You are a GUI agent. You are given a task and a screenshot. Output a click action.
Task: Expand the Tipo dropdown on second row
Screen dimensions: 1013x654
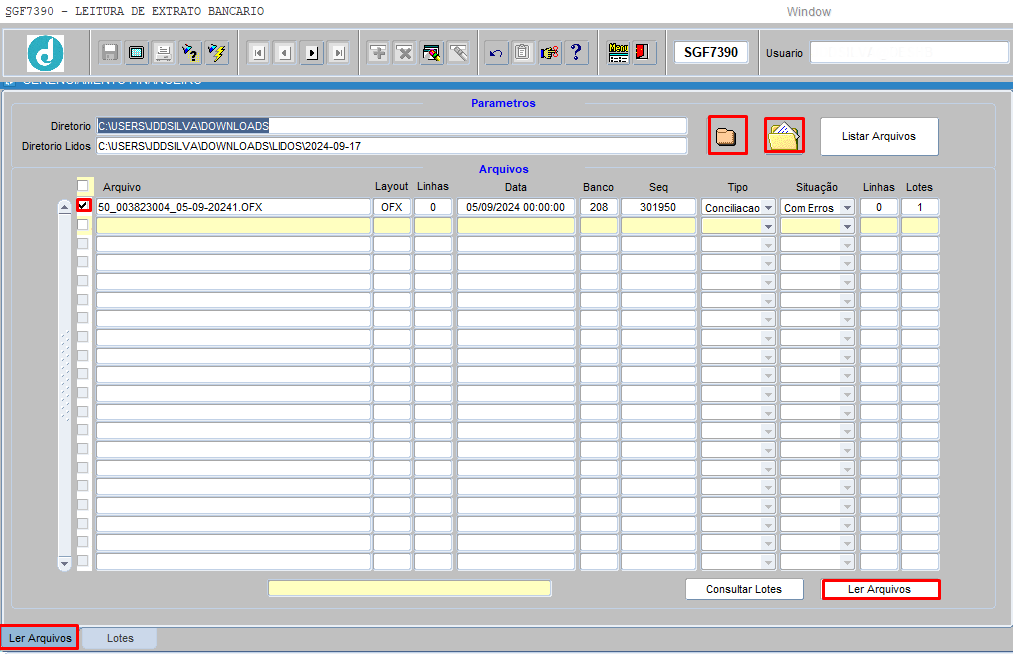click(x=768, y=227)
